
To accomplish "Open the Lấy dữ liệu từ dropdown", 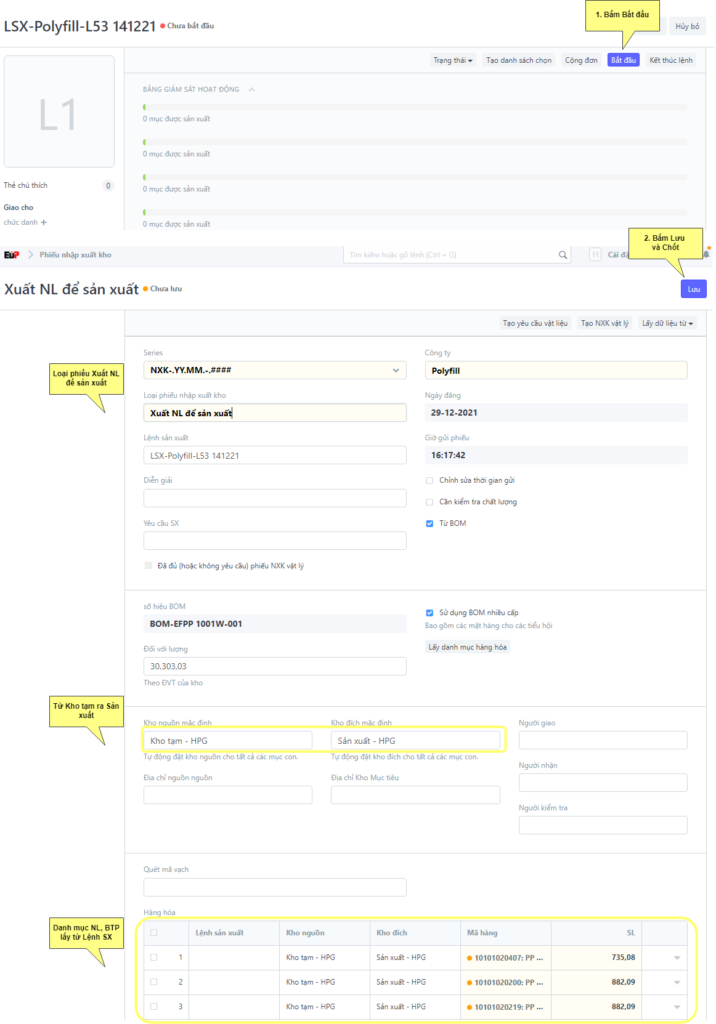I will point(667,323).
